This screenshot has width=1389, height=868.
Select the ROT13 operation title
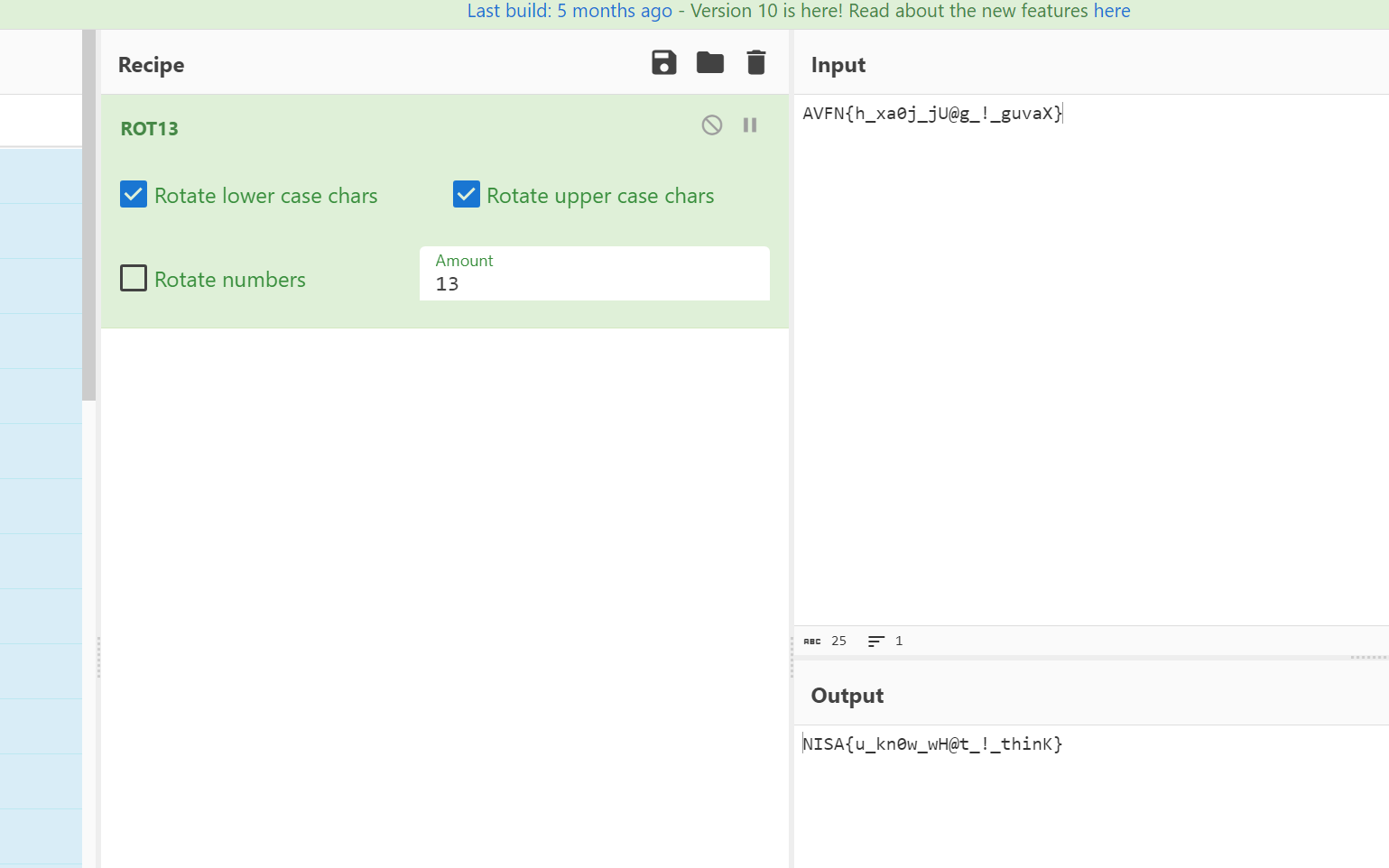tap(150, 129)
